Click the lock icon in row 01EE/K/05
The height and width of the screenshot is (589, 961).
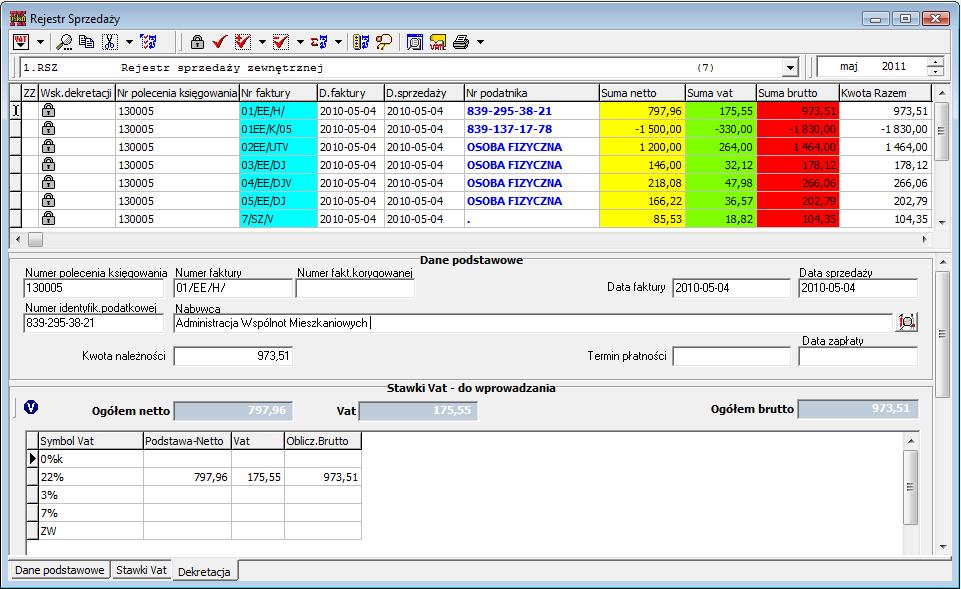[x=48, y=128]
